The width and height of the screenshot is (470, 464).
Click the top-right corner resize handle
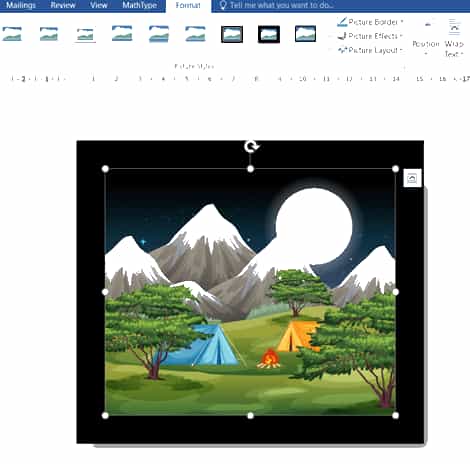[x=395, y=169]
